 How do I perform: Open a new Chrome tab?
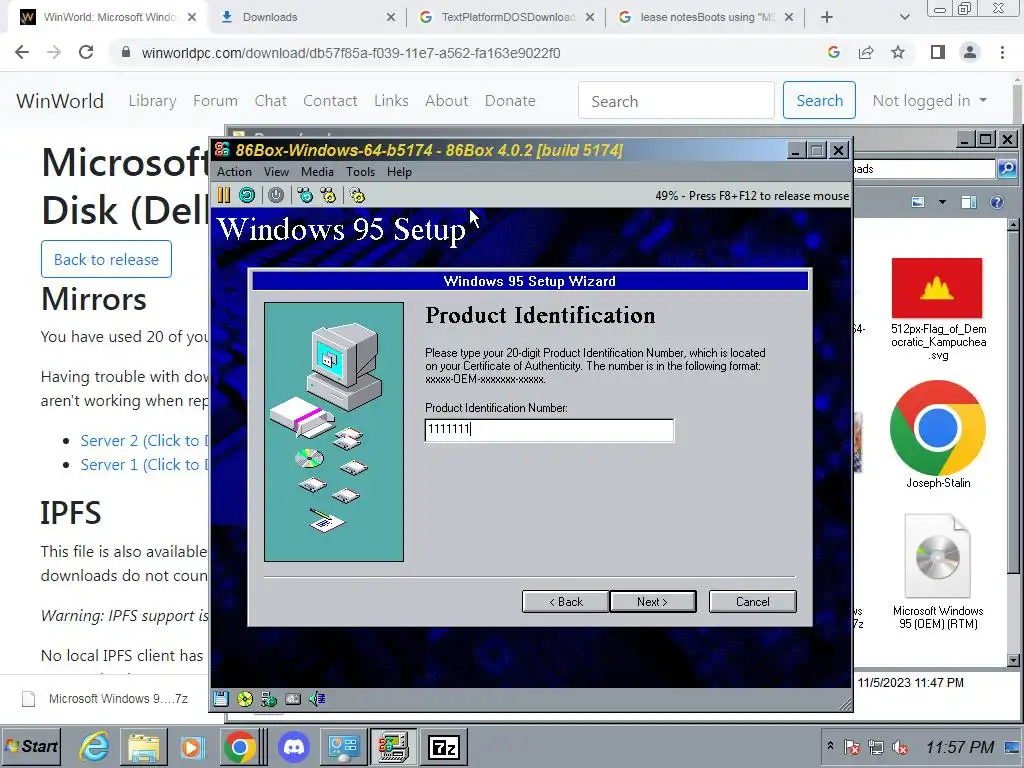(x=827, y=17)
